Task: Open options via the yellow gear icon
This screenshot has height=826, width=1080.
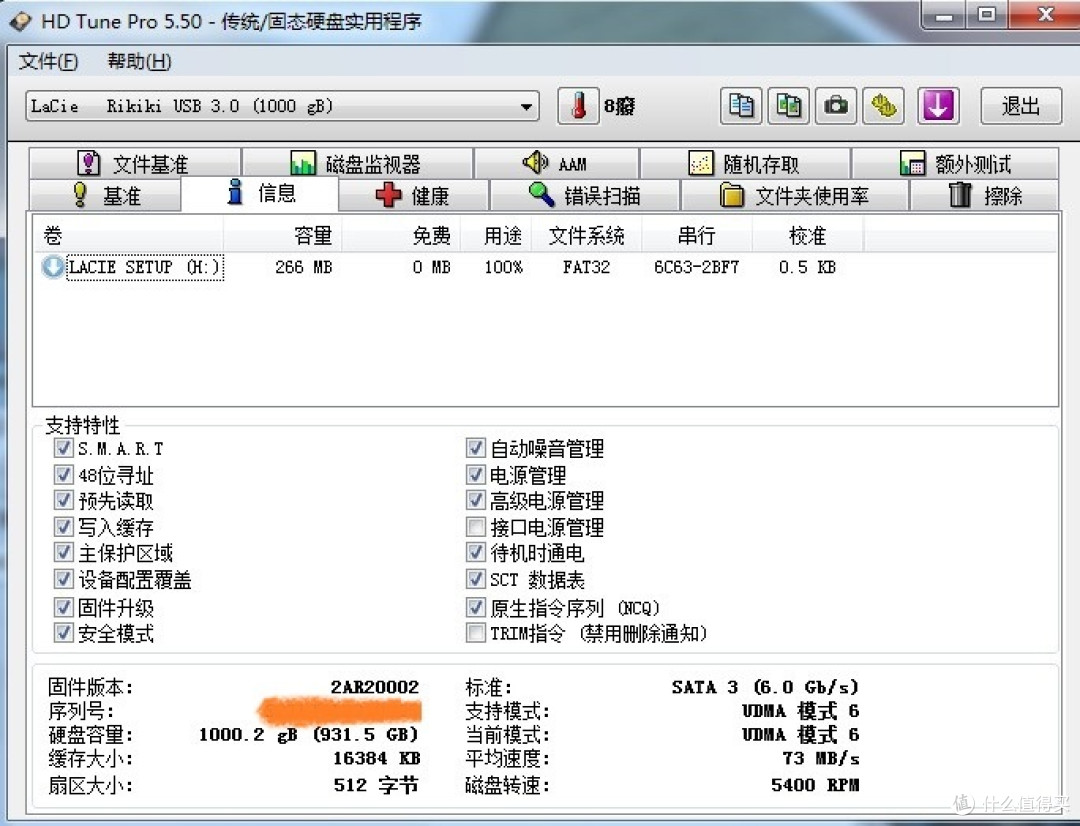Action: click(884, 106)
